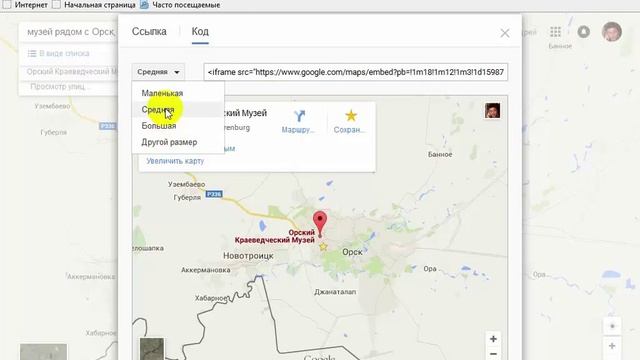640x360 pixels.
Task: Click background map location button
Action: pyautogui.click(x=612, y=326)
